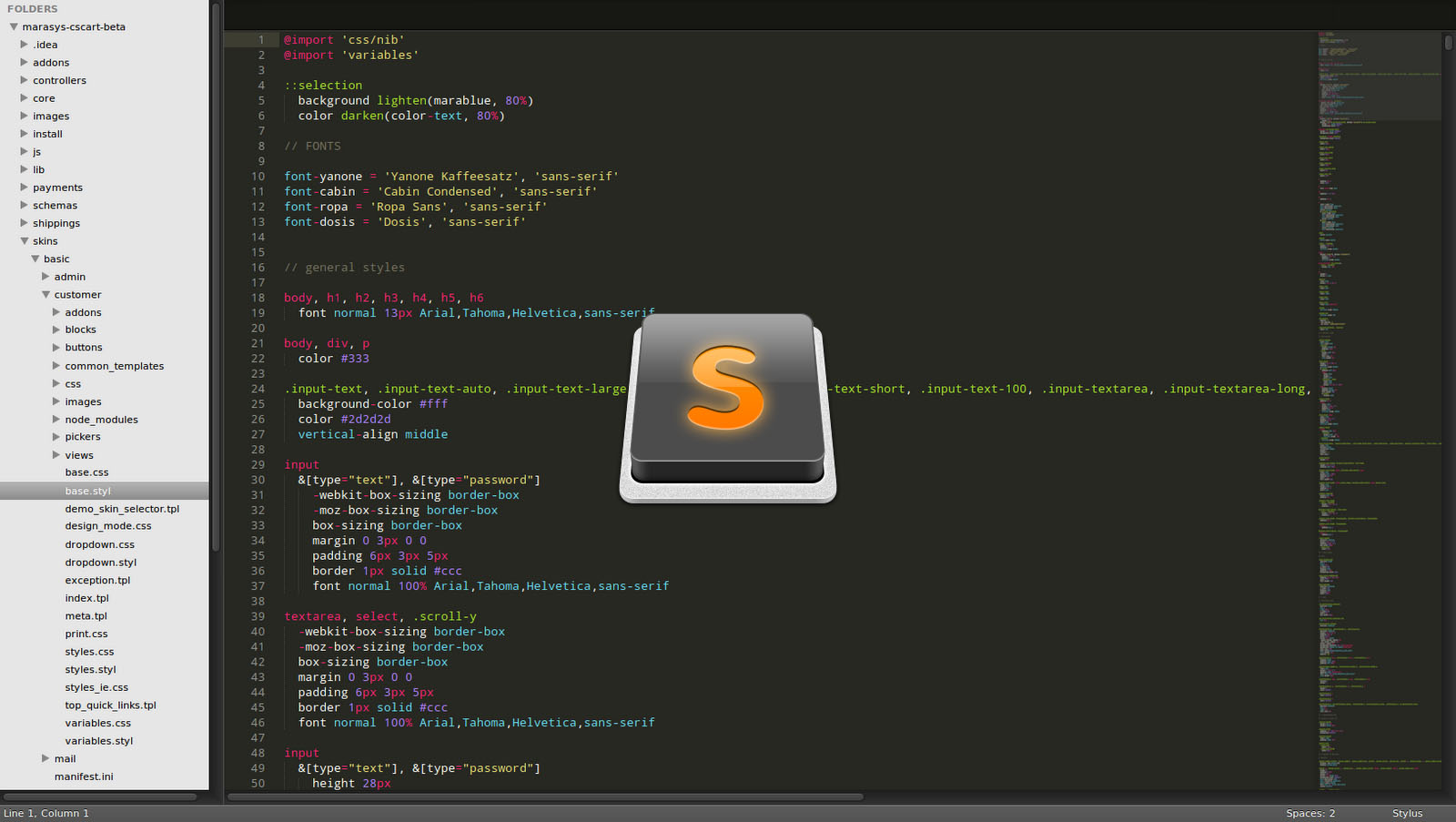Expand the pickers folder arrow
Image resolution: width=1456 pixels, height=822 pixels.
coord(56,436)
